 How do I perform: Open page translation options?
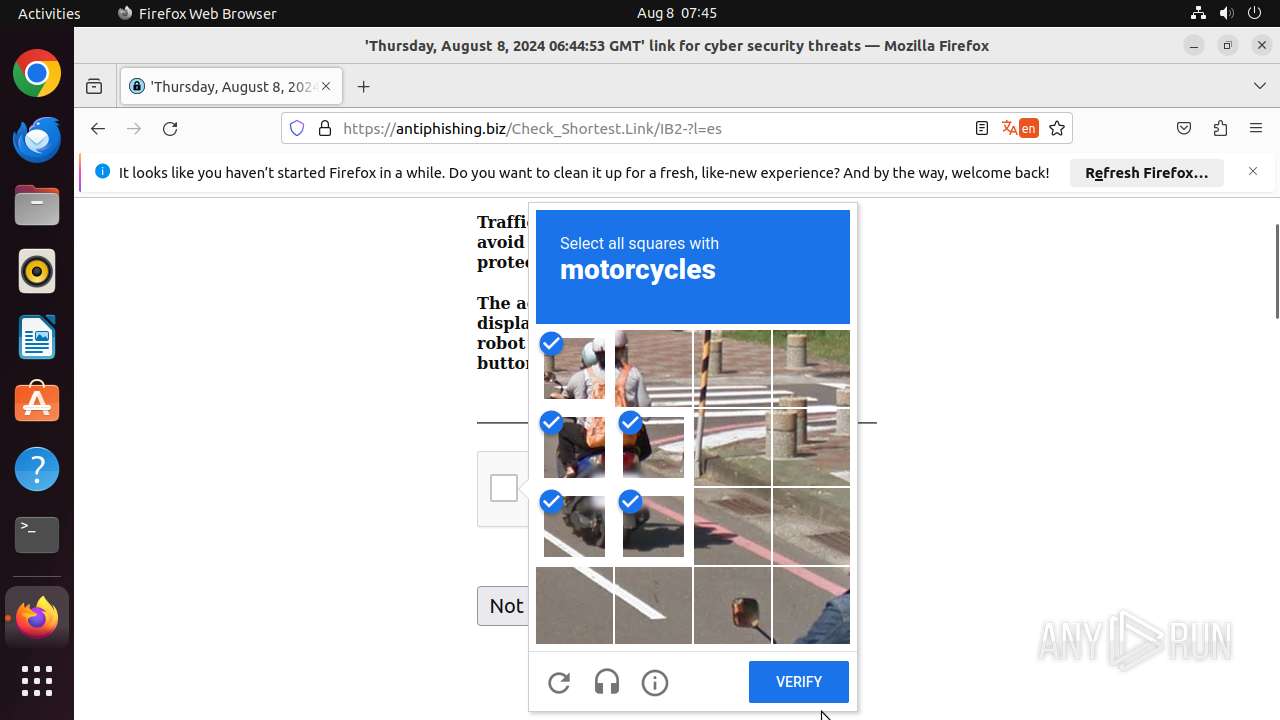pos(1019,128)
